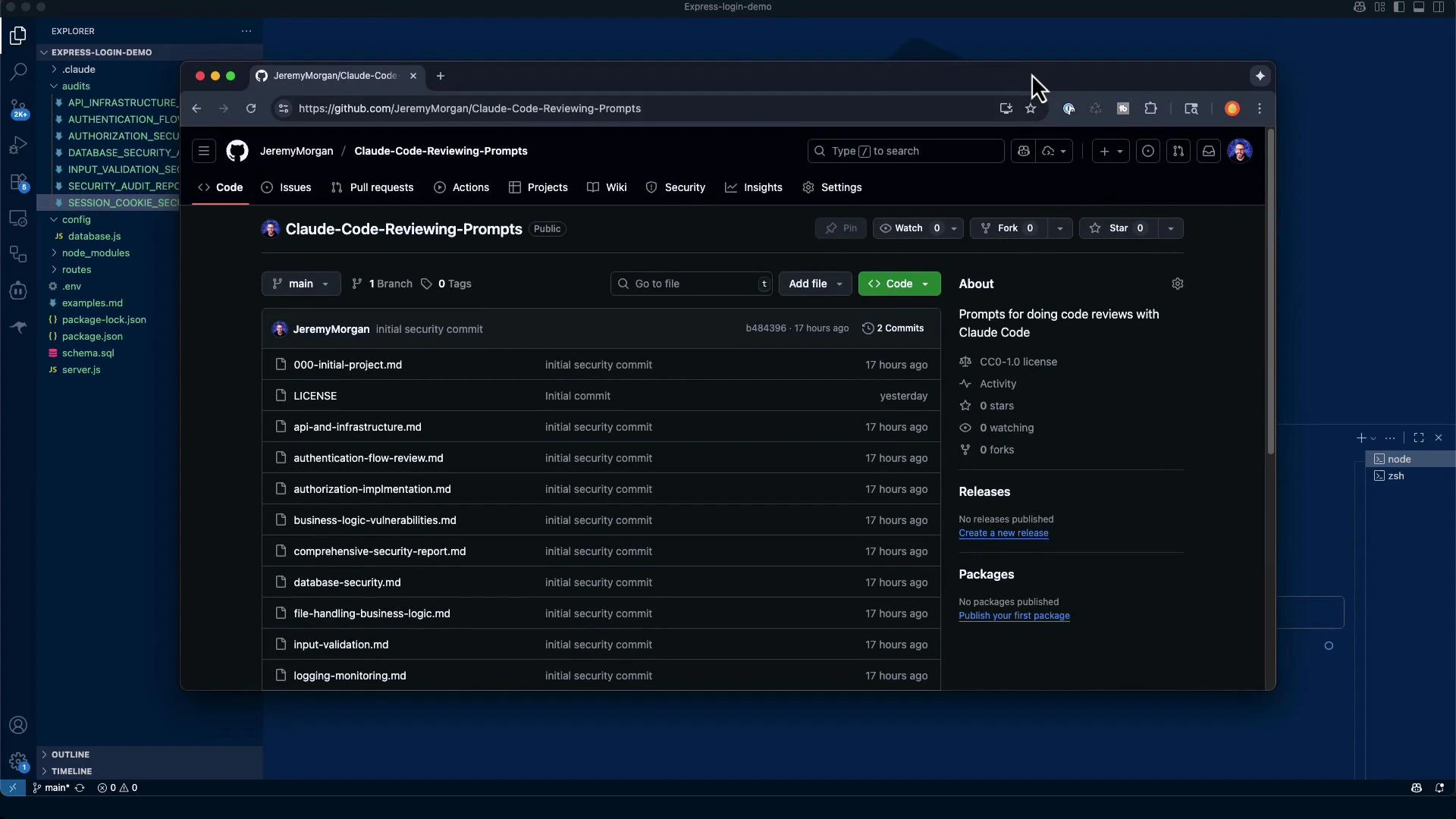Expand the Fork count dropdown
The width and height of the screenshot is (1456, 819).
click(1060, 228)
